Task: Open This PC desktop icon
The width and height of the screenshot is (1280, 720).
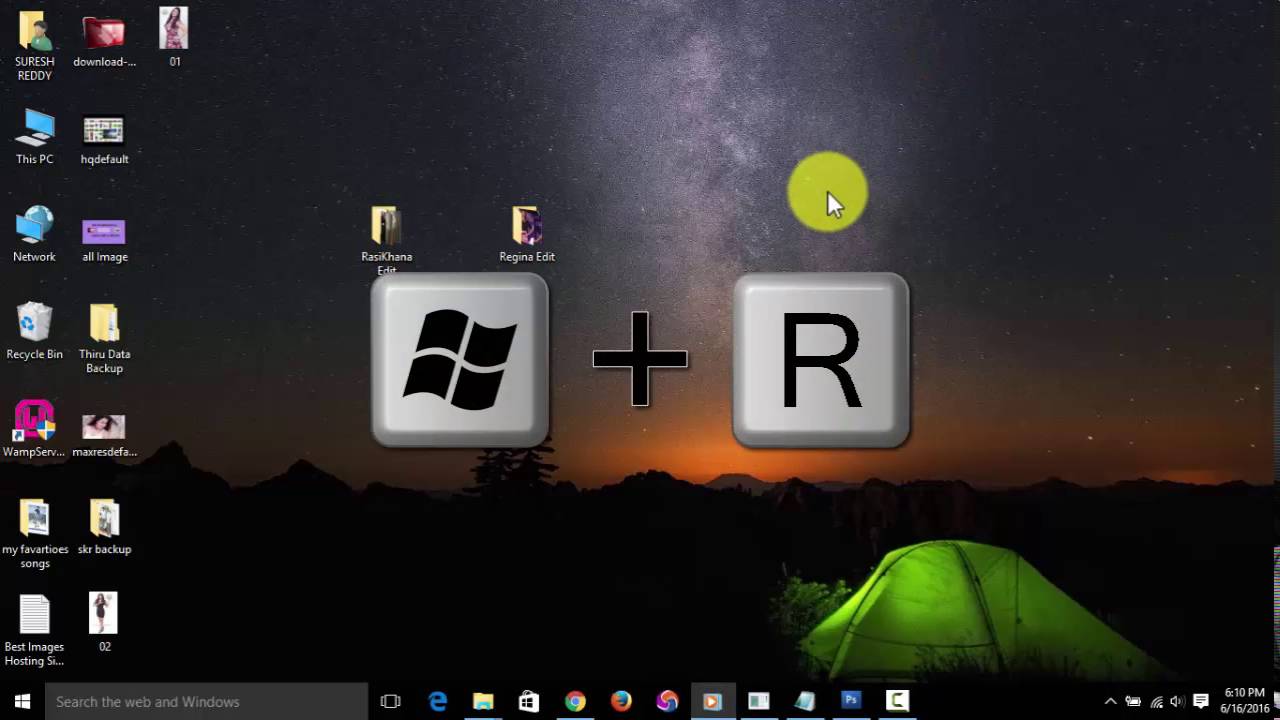Action: [x=34, y=137]
